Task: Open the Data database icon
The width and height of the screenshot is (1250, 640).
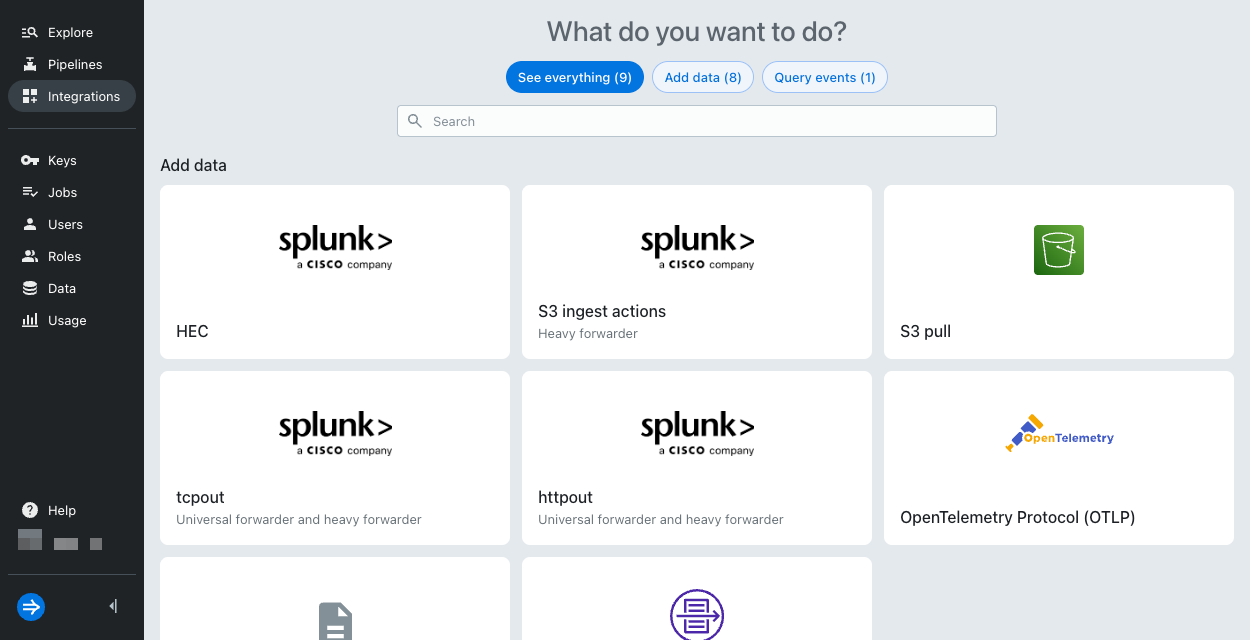Action: [30, 288]
